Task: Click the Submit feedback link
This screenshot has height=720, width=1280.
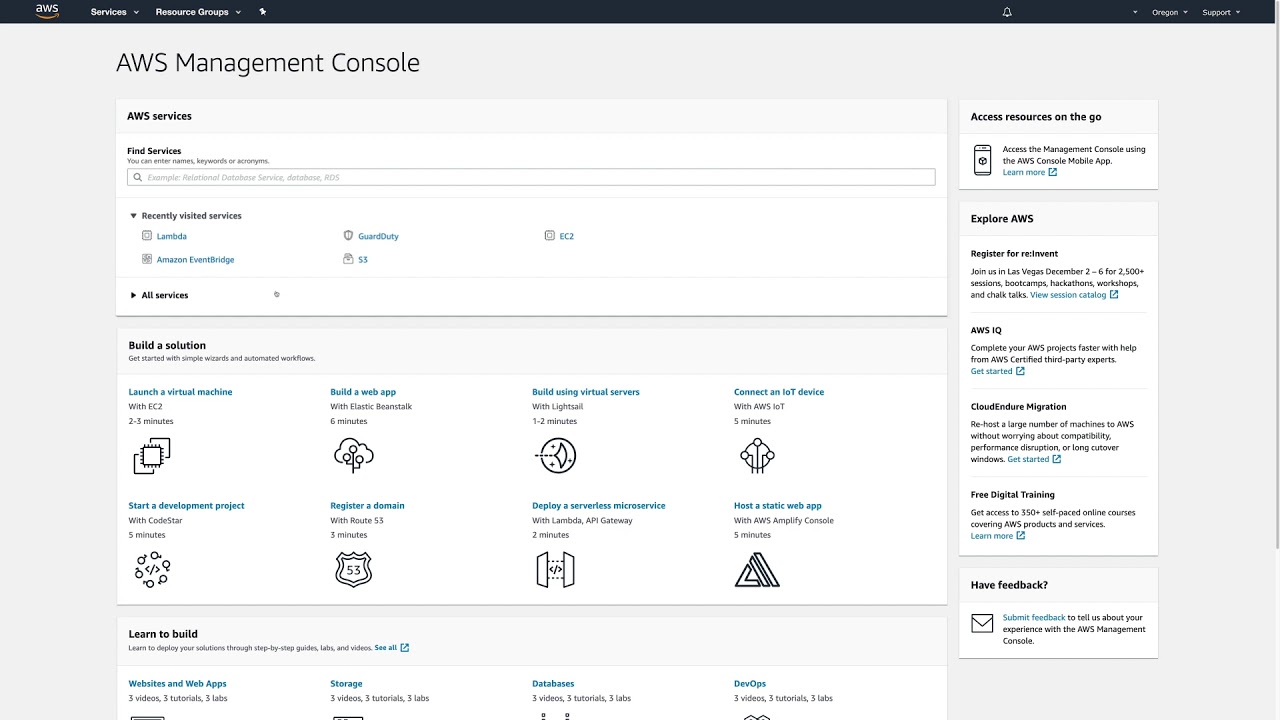Action: [1034, 618]
